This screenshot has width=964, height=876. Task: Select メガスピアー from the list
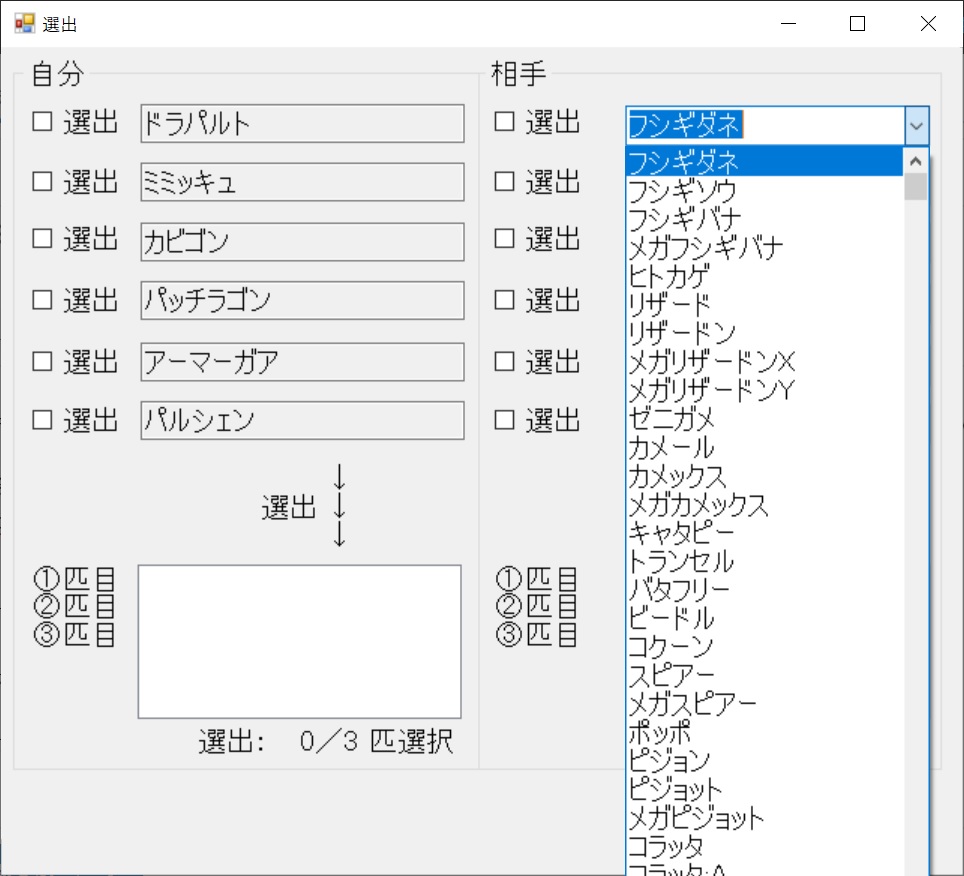tap(764, 705)
